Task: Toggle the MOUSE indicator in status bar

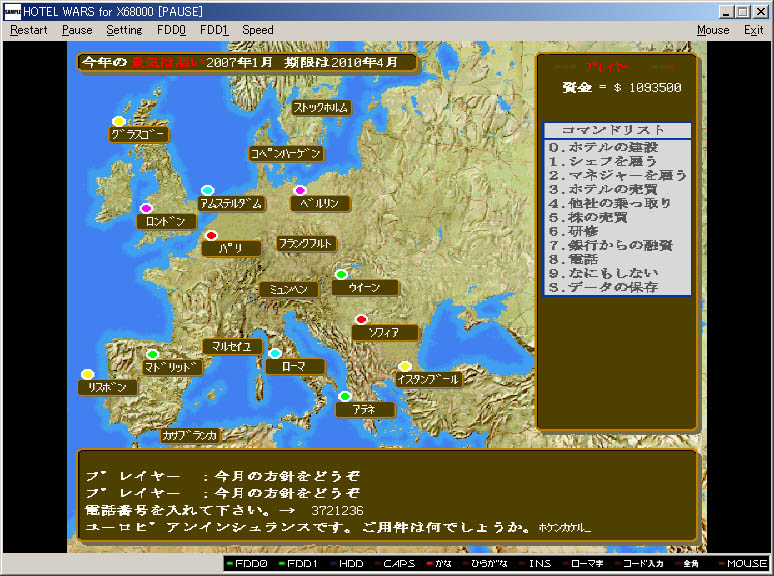Action: tap(745, 564)
